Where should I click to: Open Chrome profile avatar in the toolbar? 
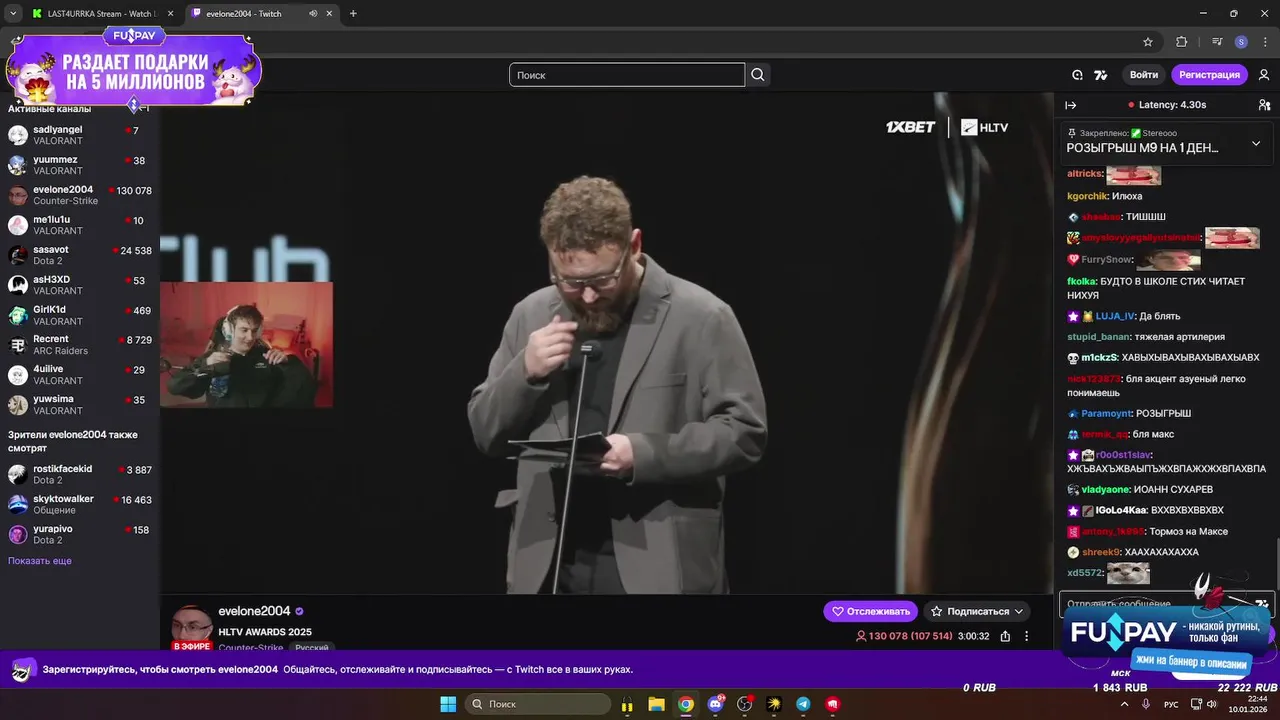(1241, 42)
